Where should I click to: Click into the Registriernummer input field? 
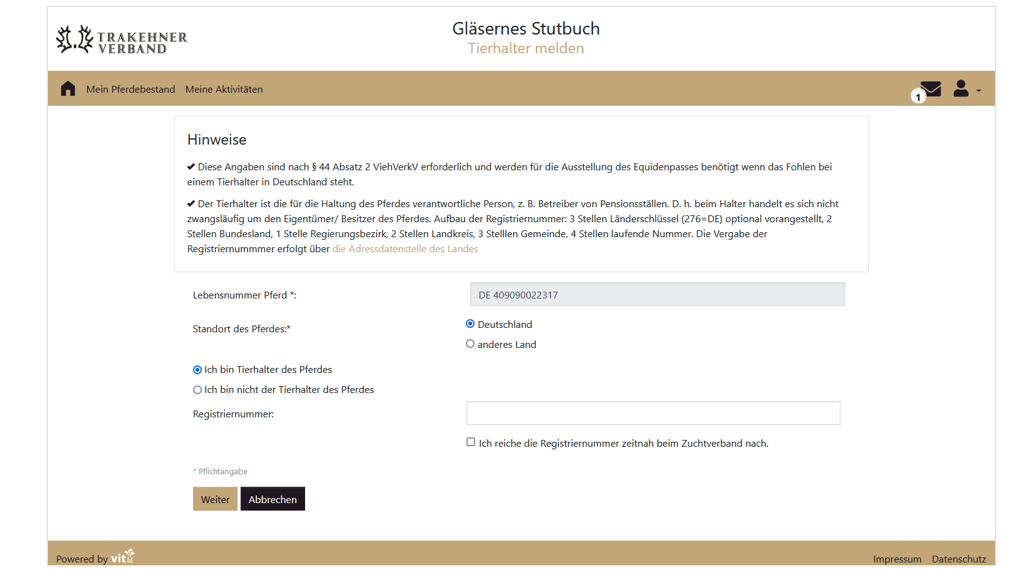[653, 413]
